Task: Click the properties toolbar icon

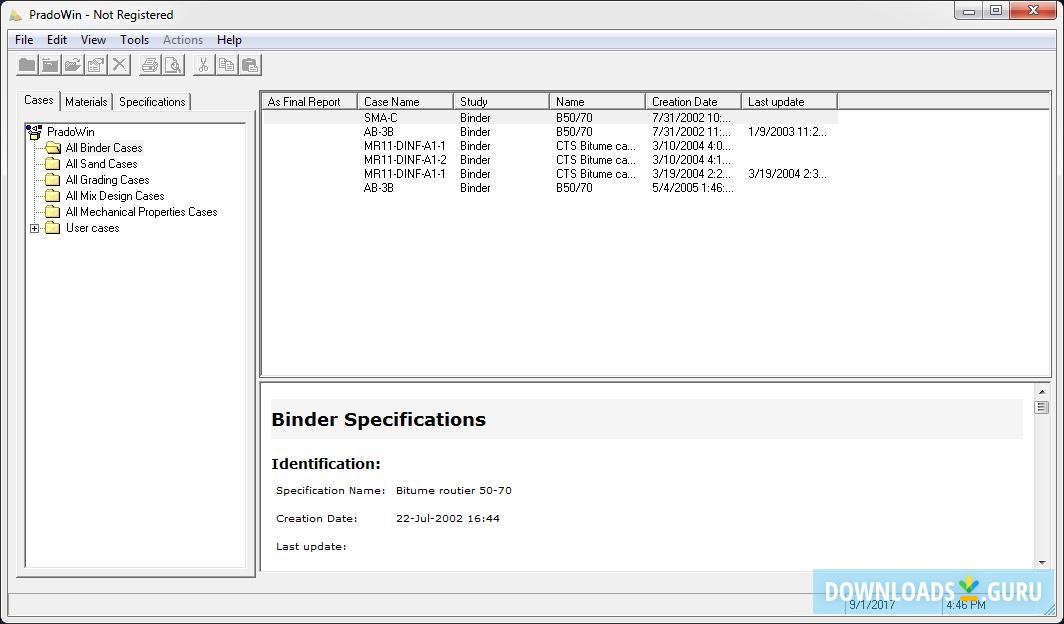Action: [x=96, y=65]
